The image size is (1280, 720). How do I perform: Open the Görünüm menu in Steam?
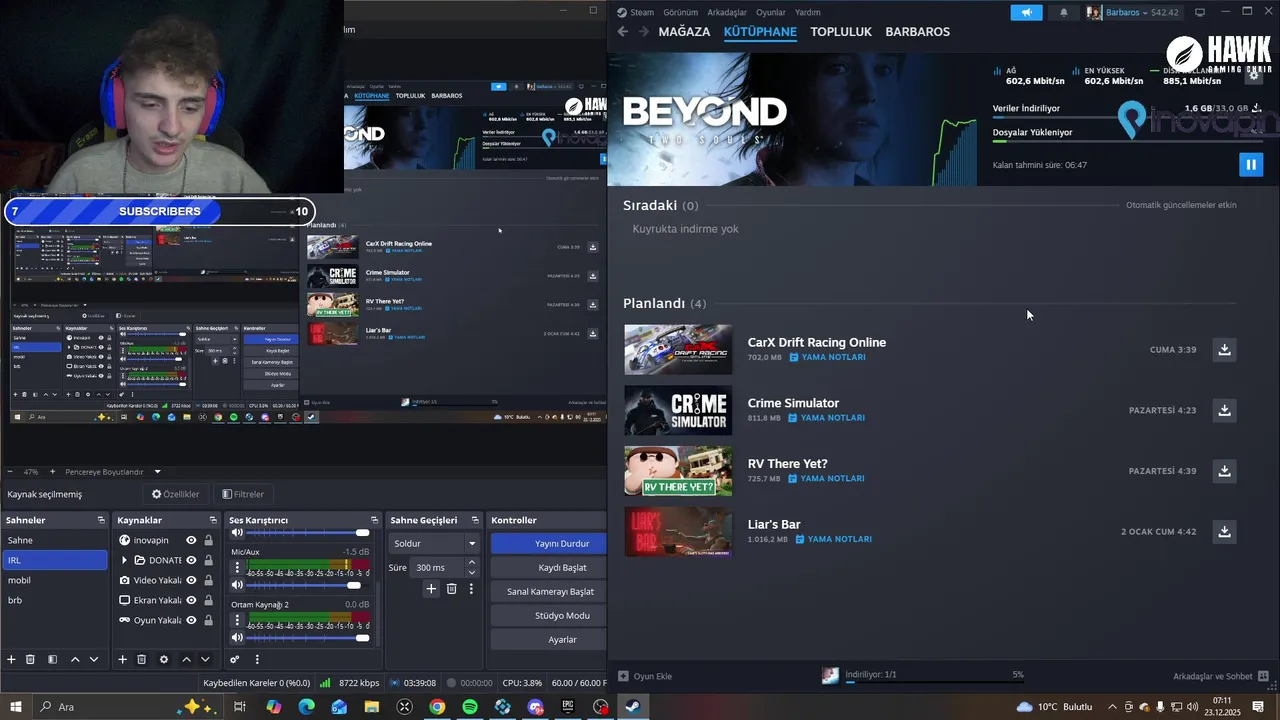click(680, 12)
